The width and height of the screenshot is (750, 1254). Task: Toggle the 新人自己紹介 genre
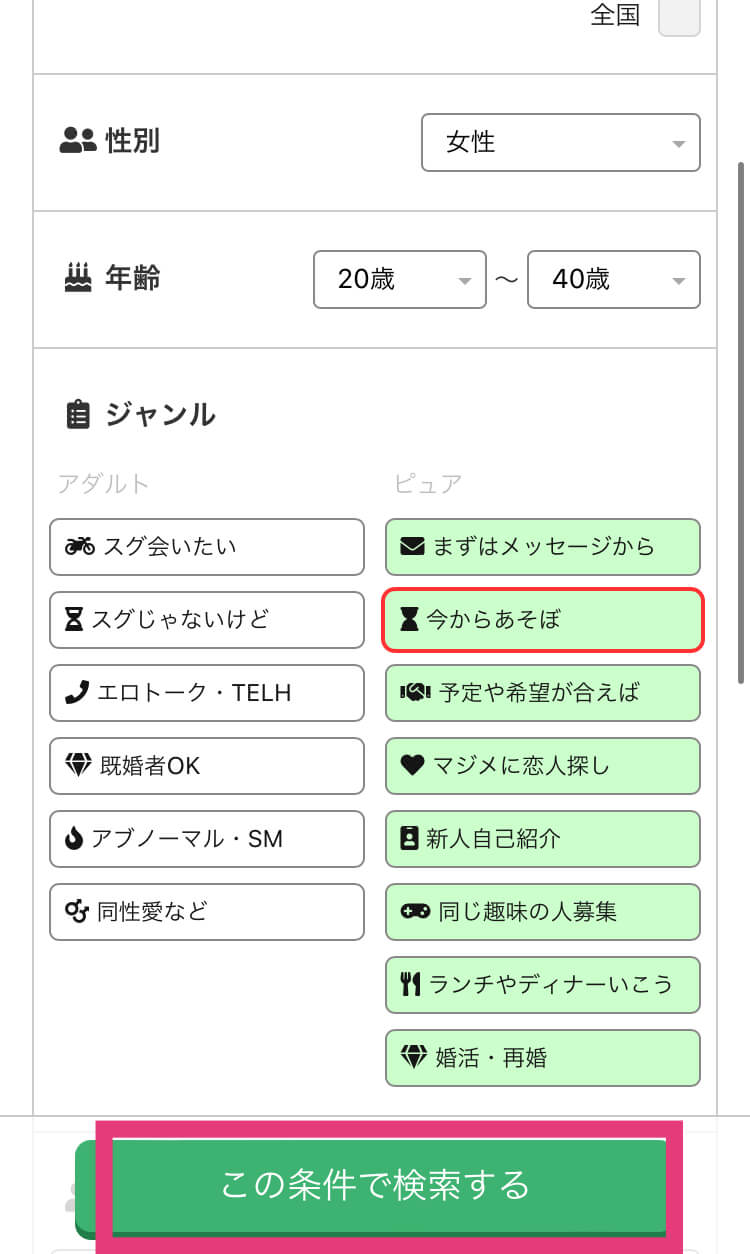pos(543,839)
